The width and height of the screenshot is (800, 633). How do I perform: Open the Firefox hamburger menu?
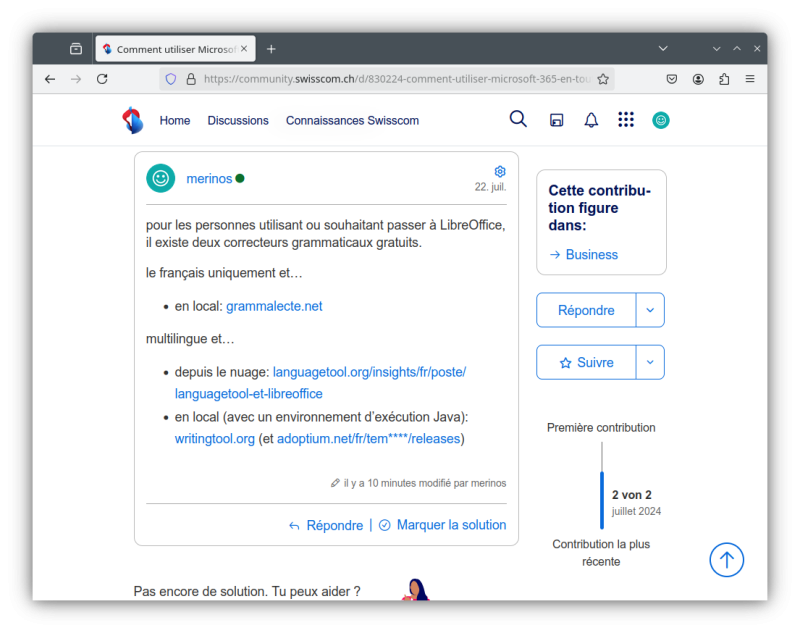pyautogui.click(x=749, y=79)
